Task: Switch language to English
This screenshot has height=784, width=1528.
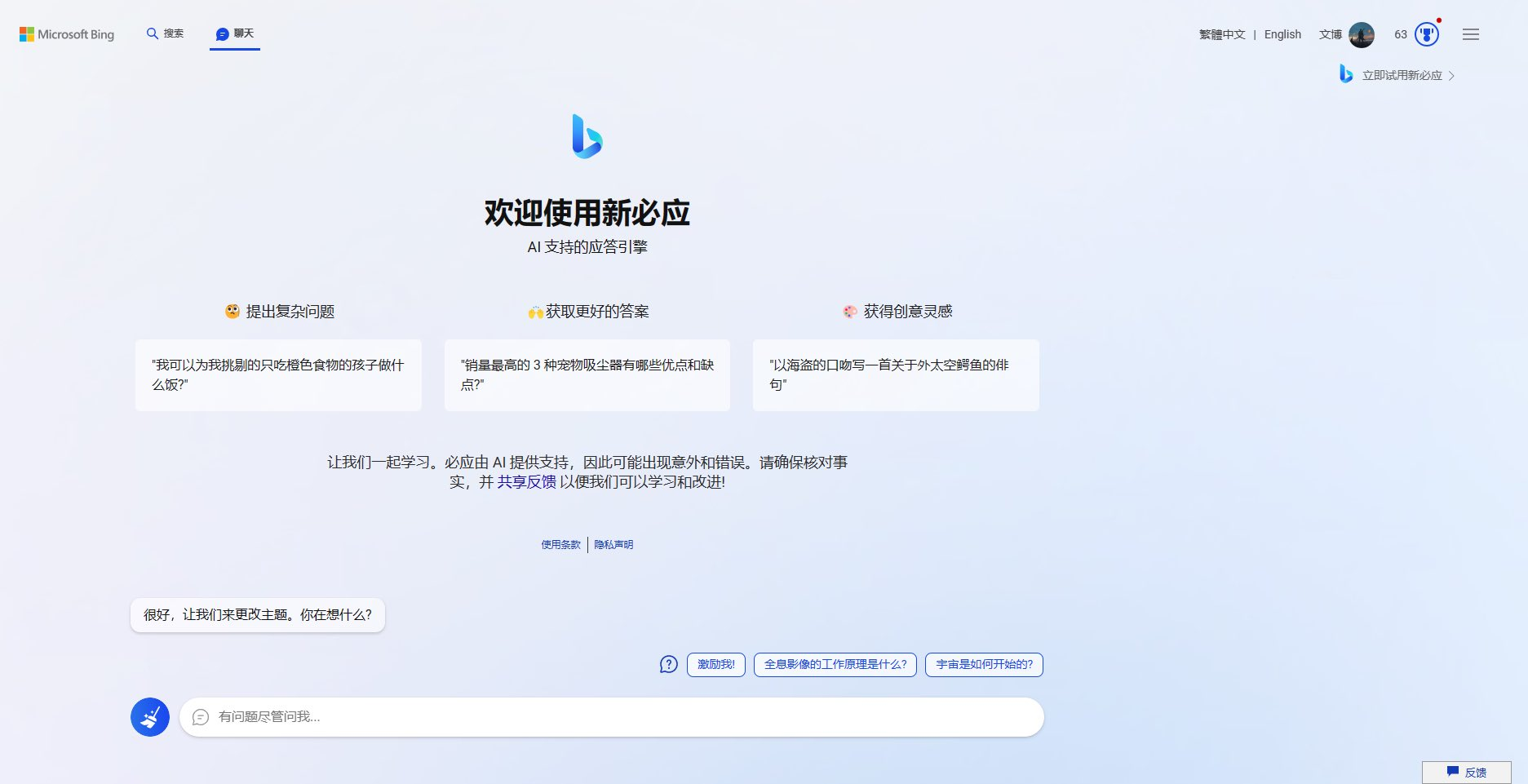Action: 1282,34
